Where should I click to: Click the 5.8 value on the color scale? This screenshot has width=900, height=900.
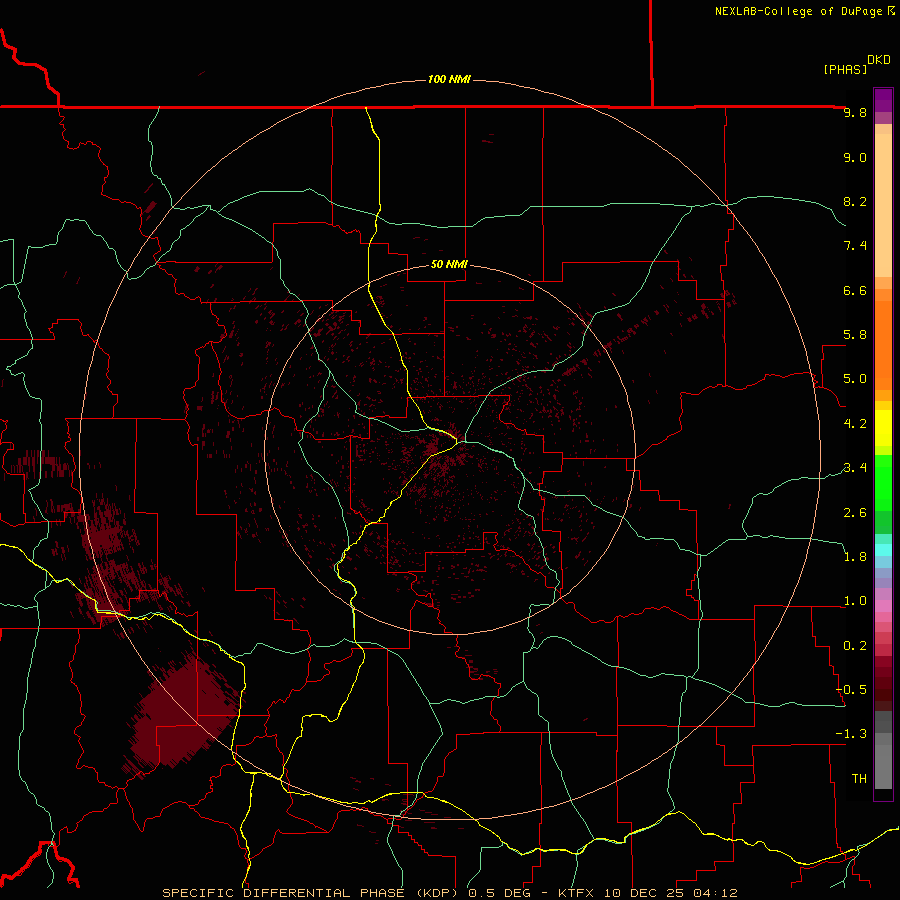pos(855,335)
